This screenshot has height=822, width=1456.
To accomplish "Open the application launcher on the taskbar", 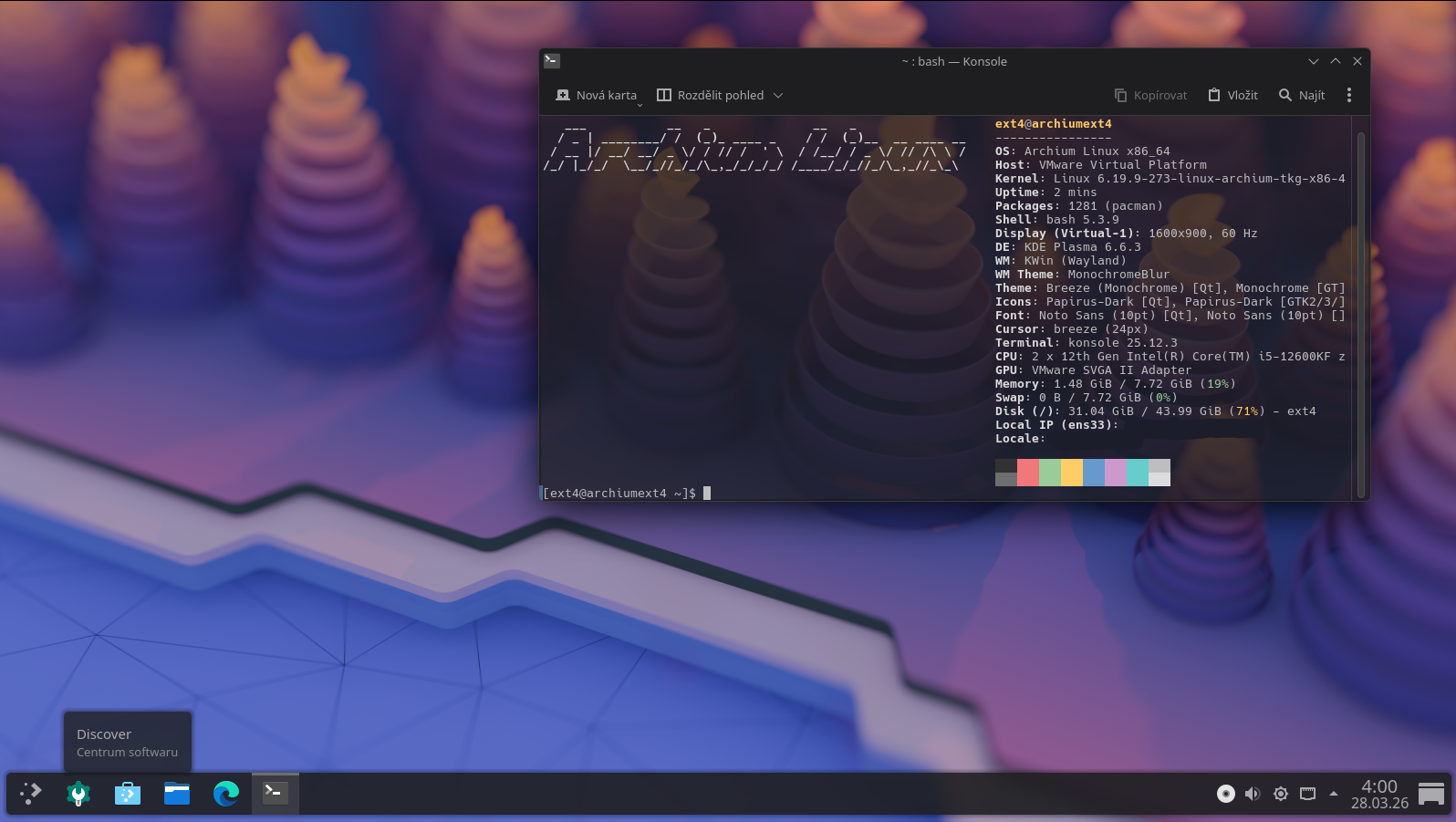I will [x=31, y=794].
